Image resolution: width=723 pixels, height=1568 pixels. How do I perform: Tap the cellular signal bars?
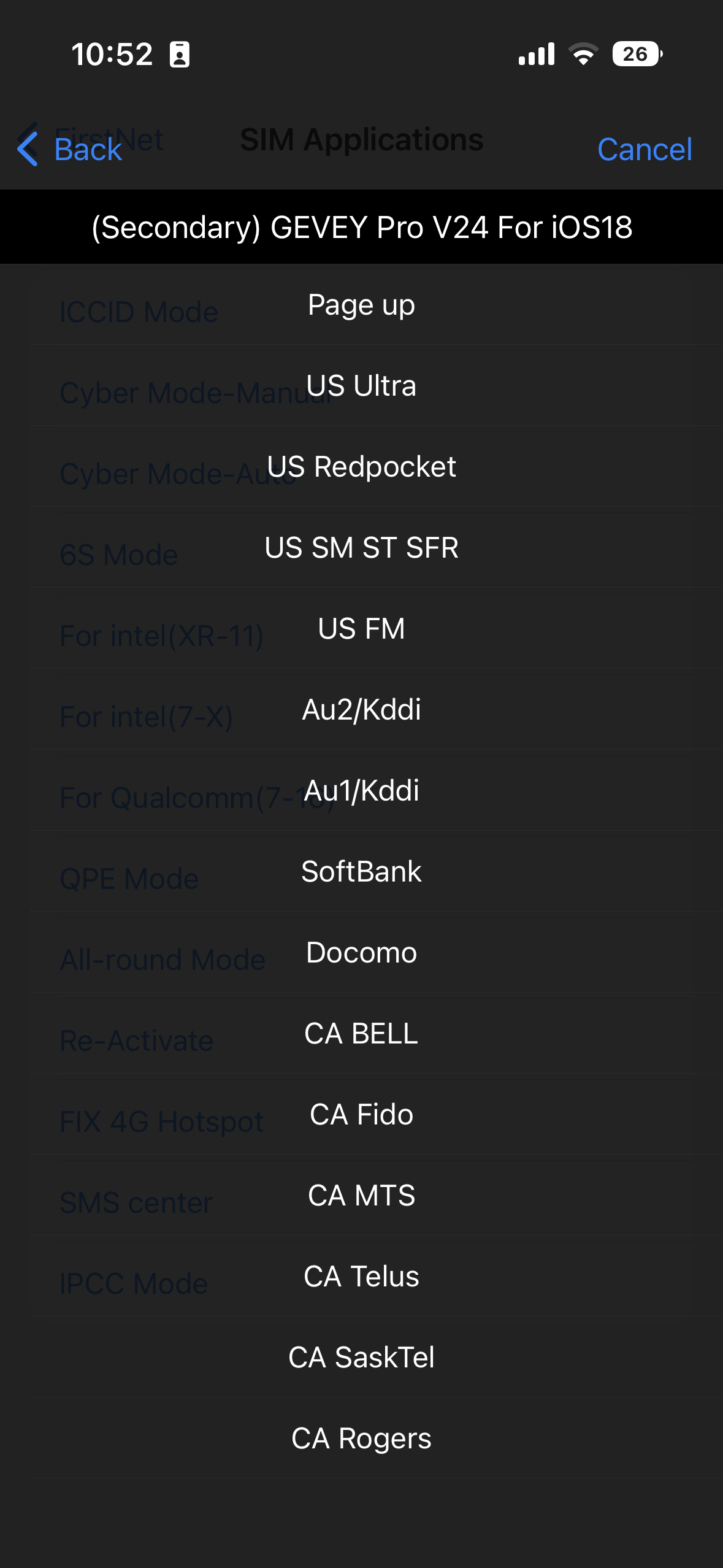537,54
